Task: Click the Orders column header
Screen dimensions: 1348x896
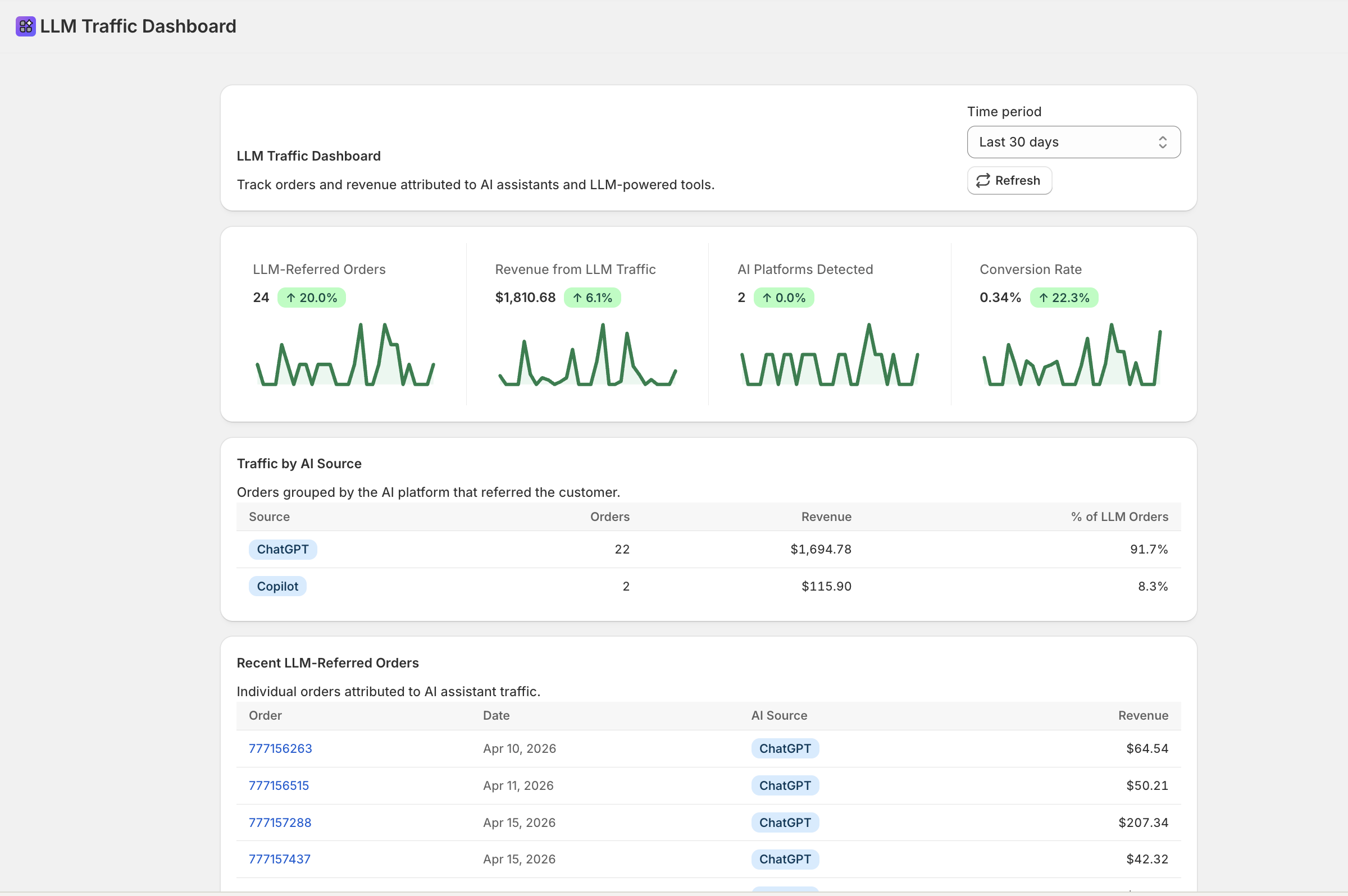Action: click(609, 516)
